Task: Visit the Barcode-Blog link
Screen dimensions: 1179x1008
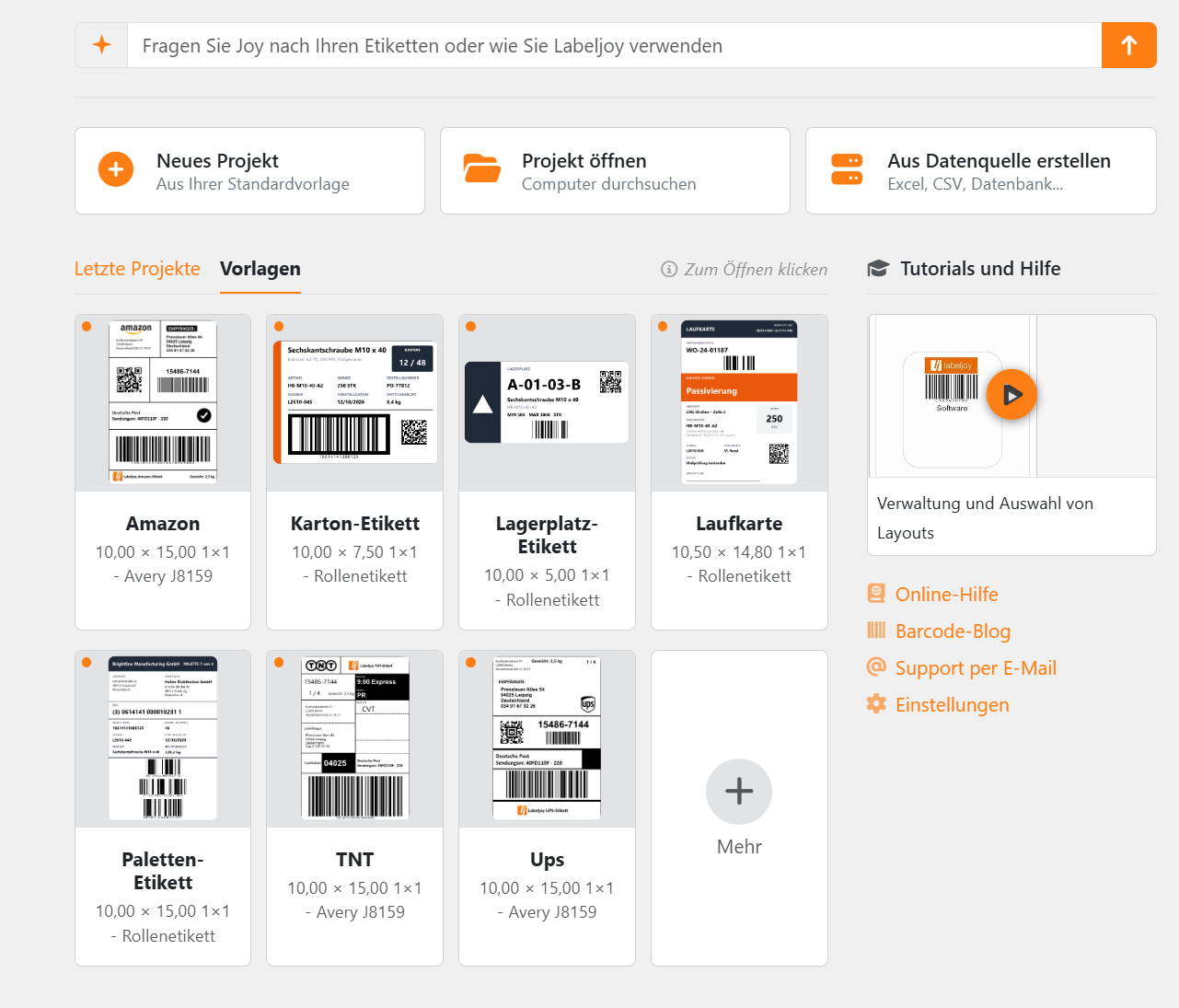Action: click(953, 631)
